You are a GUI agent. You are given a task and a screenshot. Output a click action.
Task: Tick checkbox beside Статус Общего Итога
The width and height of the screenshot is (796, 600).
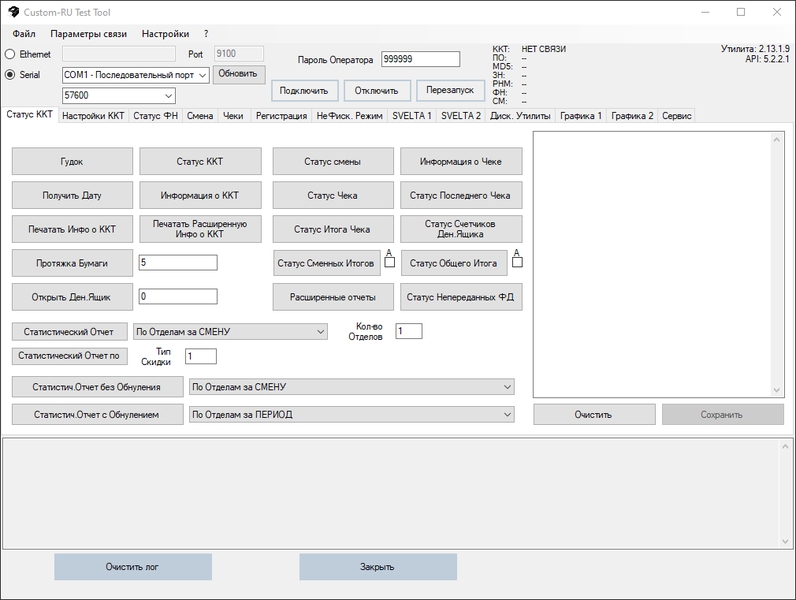click(518, 262)
